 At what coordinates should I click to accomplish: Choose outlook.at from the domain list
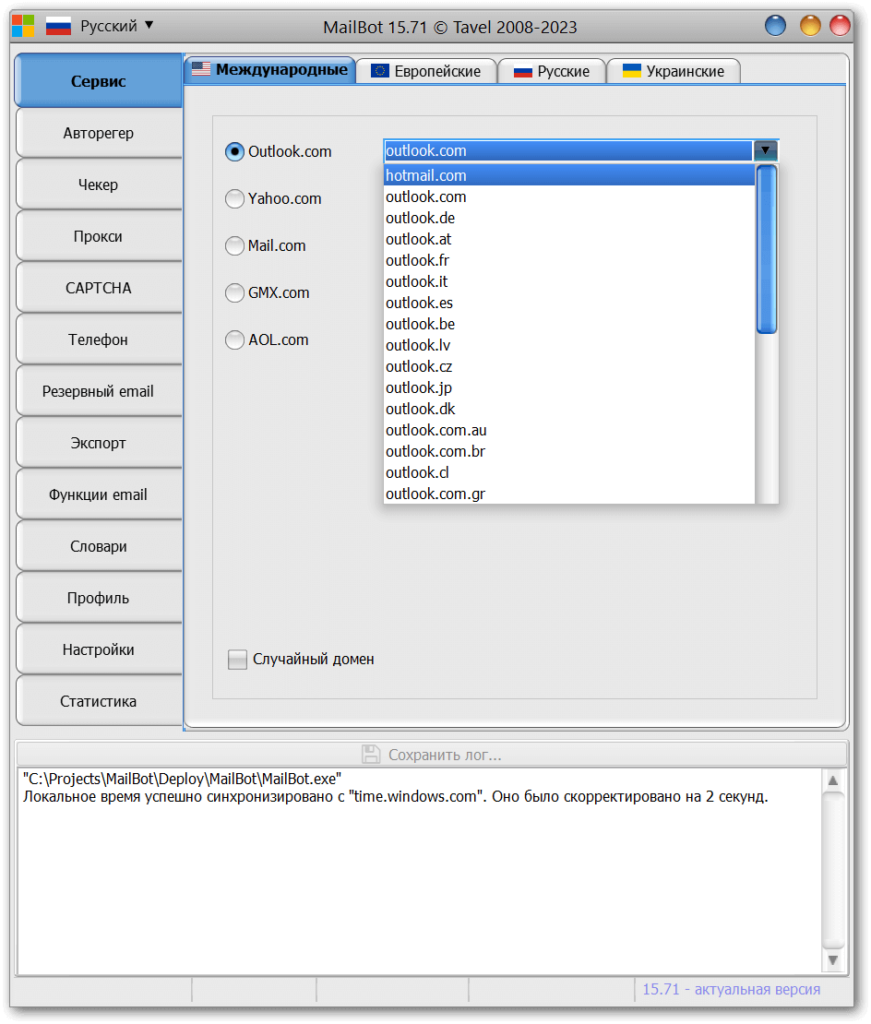[569, 239]
